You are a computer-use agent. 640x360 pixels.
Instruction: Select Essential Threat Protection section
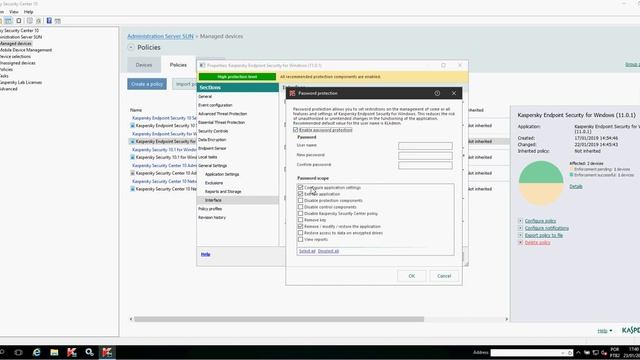click(x=222, y=122)
